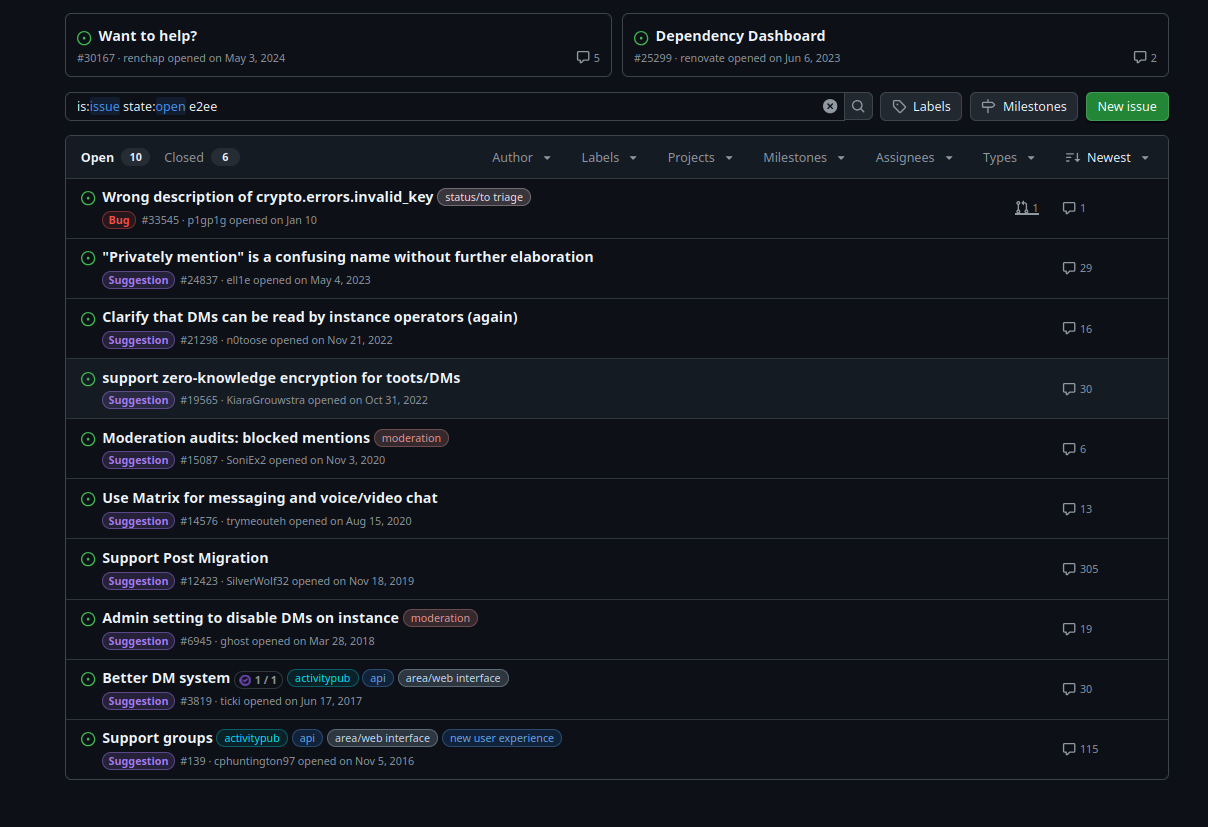Open the Assignees filter dropdown

913,158
